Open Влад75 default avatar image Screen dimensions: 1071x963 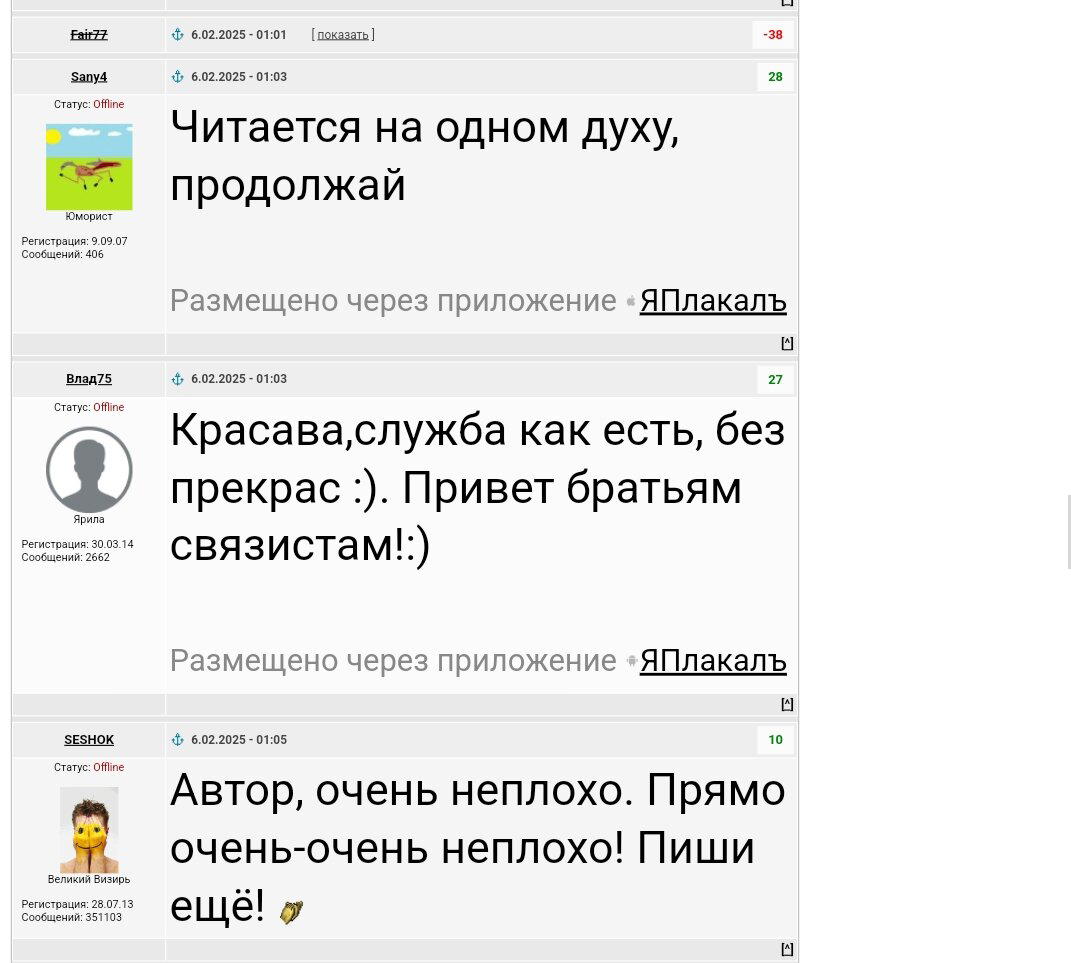[89, 470]
